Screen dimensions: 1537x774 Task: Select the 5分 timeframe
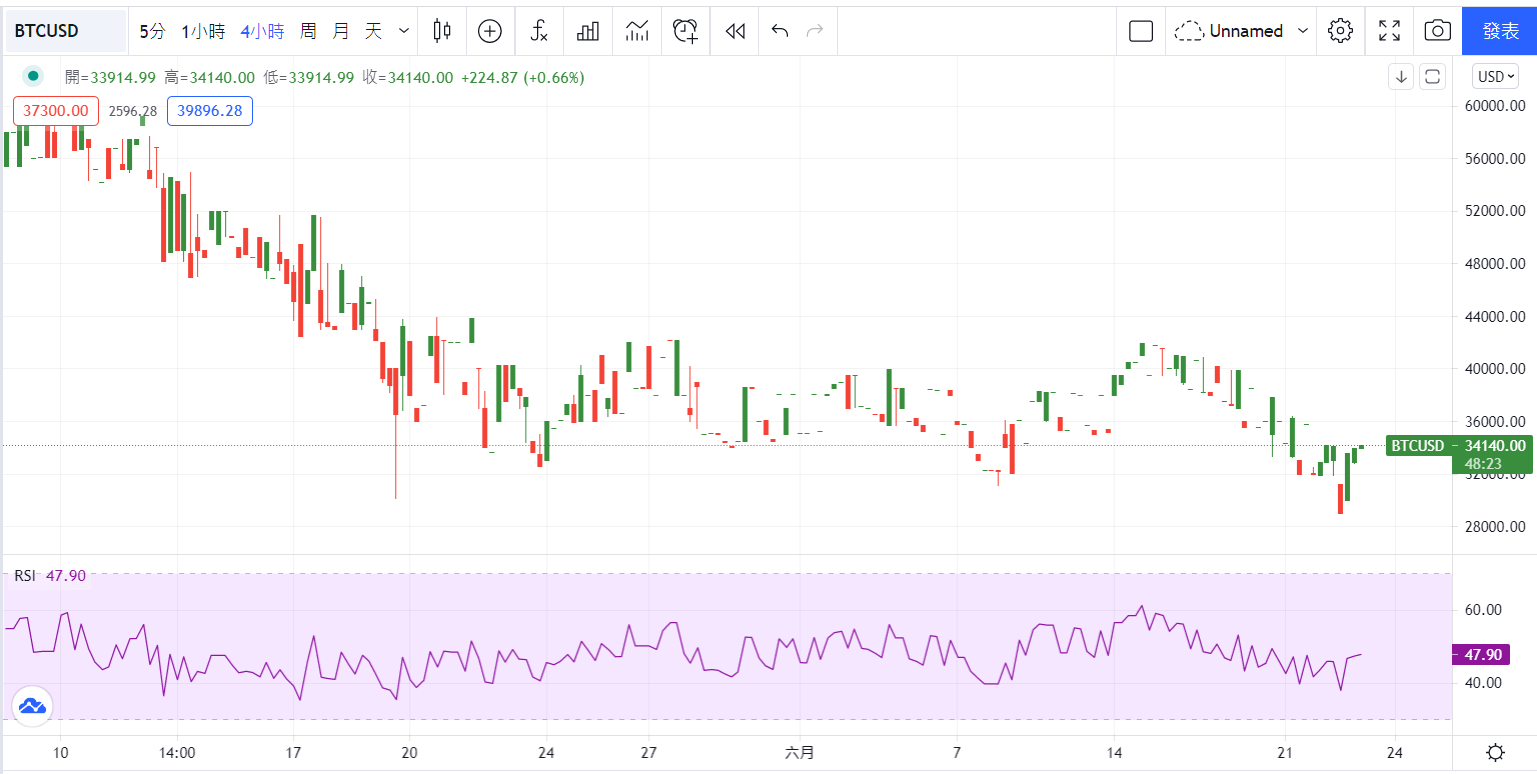152,31
